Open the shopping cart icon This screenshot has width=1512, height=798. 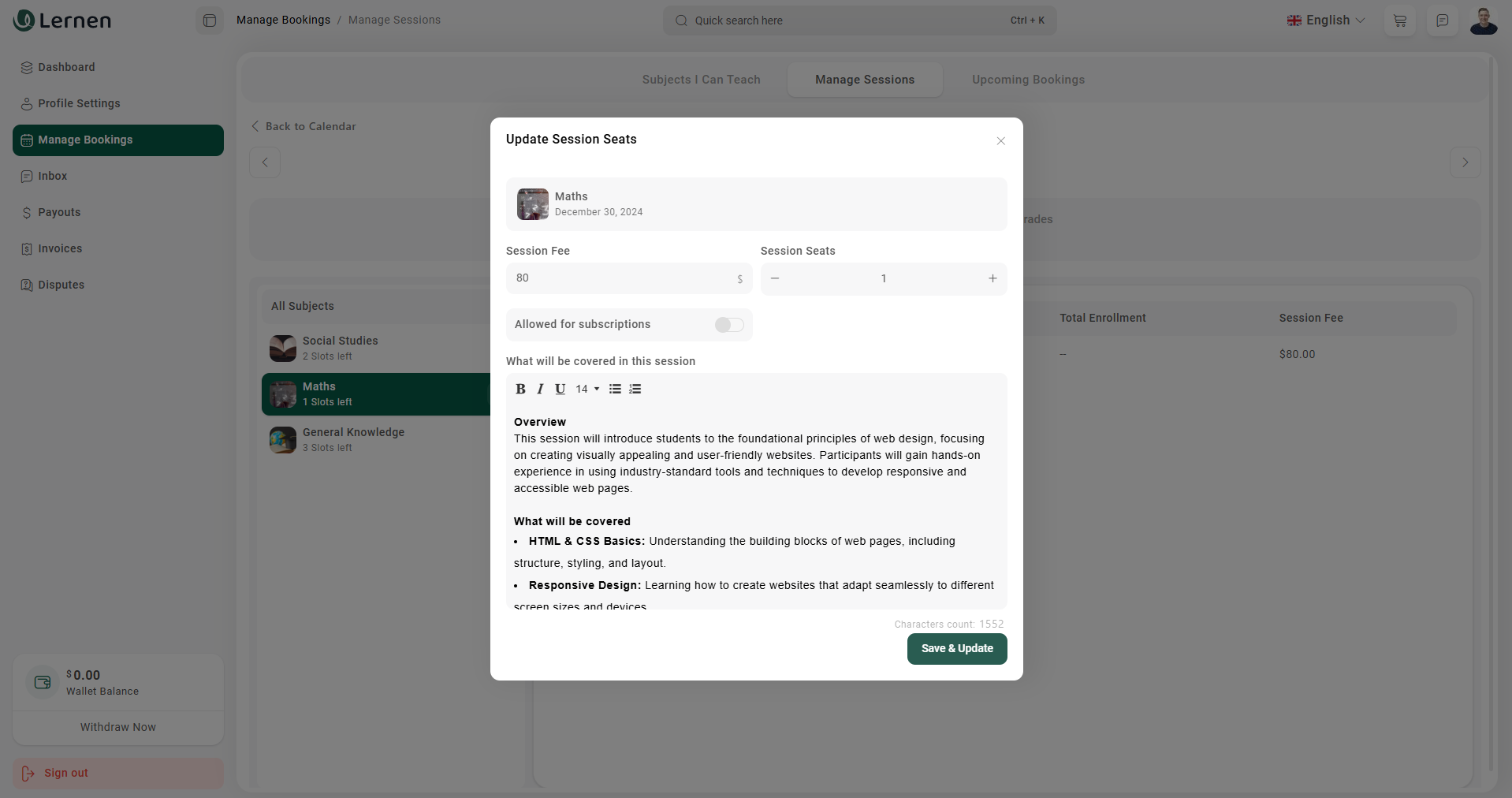(x=1400, y=21)
